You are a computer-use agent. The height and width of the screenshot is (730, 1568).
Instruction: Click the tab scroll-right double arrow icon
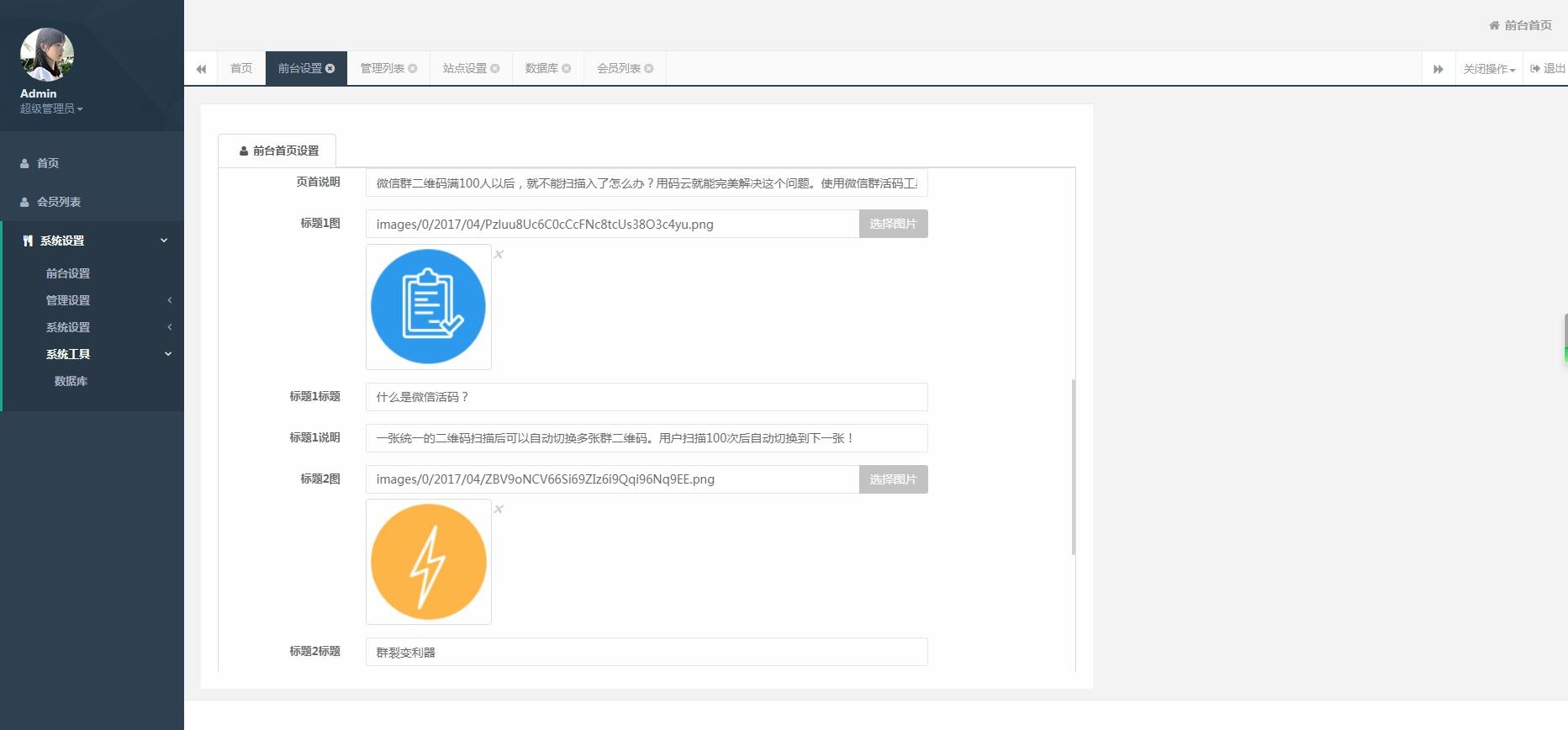1438,69
